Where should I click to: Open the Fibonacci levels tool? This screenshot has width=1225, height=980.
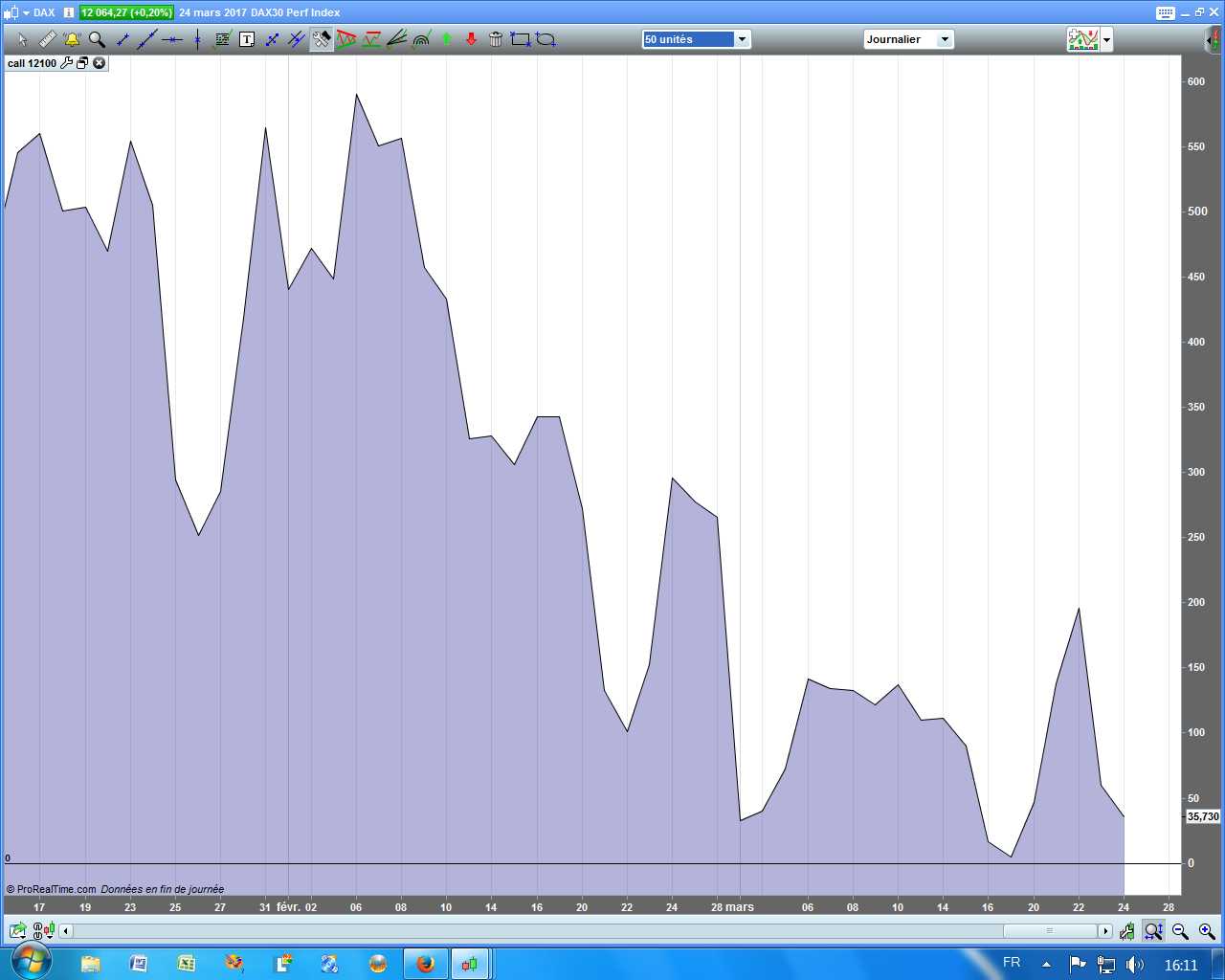click(x=222, y=39)
